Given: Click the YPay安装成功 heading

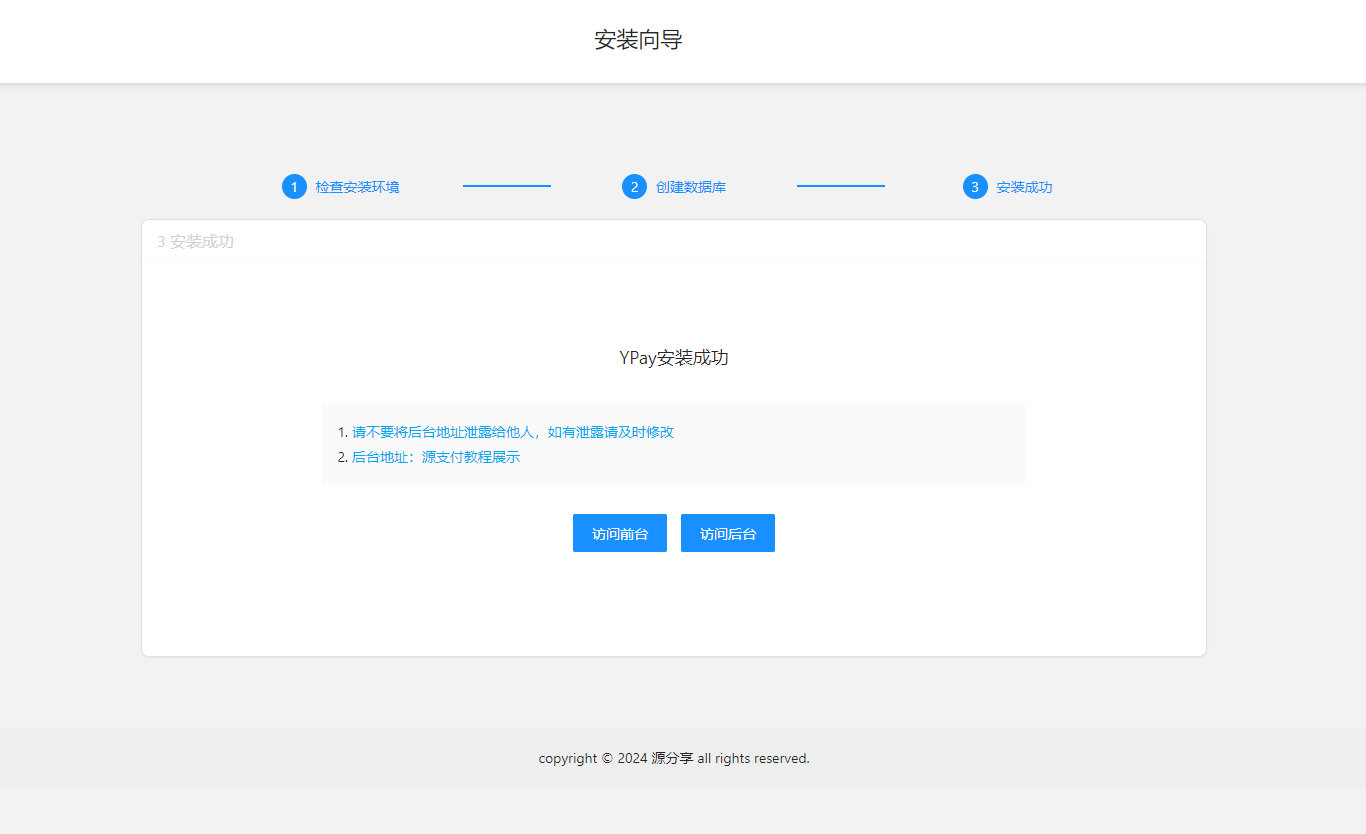Looking at the screenshot, I should click(x=674, y=358).
